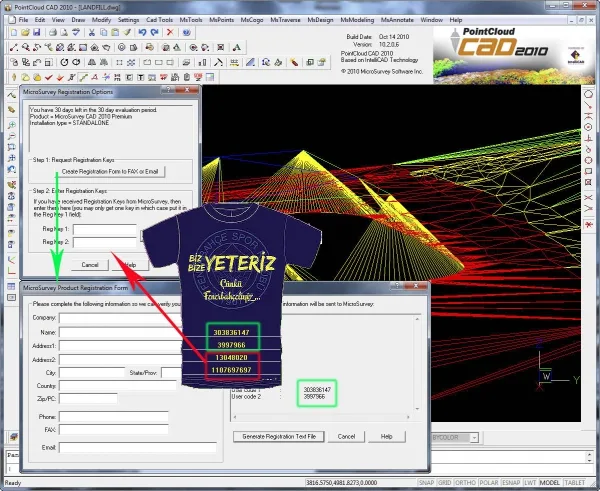Click Create Registration Form to FAX or Email
The width and height of the screenshot is (600, 491).
click(x=110, y=171)
